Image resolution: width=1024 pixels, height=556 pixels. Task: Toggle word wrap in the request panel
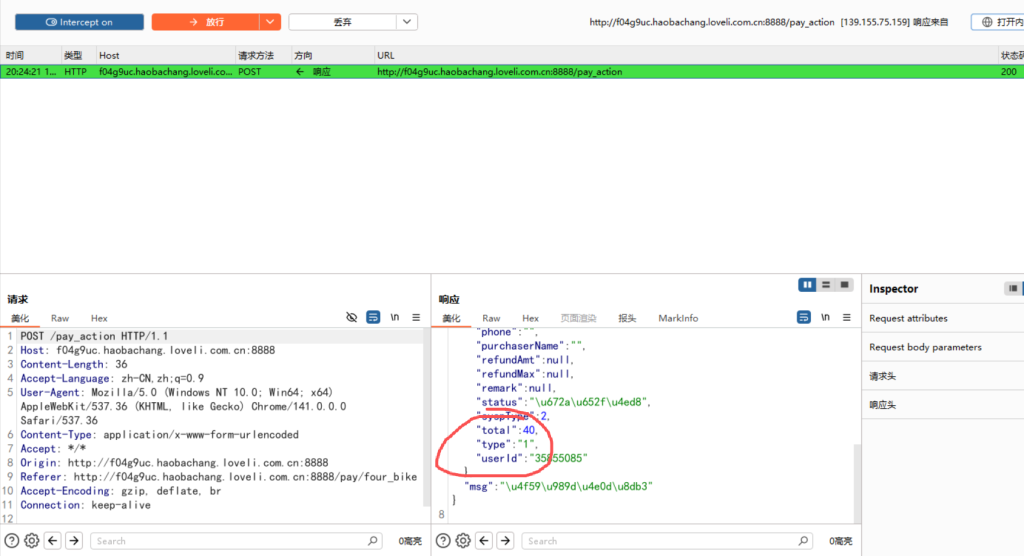373,317
